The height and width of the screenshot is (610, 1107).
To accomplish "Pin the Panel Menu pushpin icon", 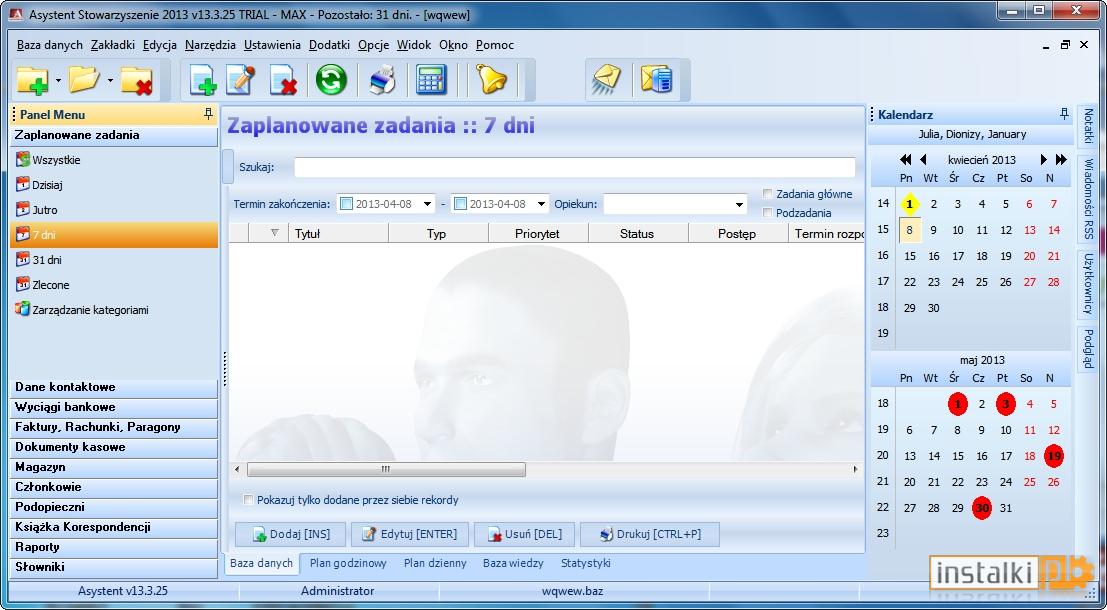I will pyautogui.click(x=208, y=114).
